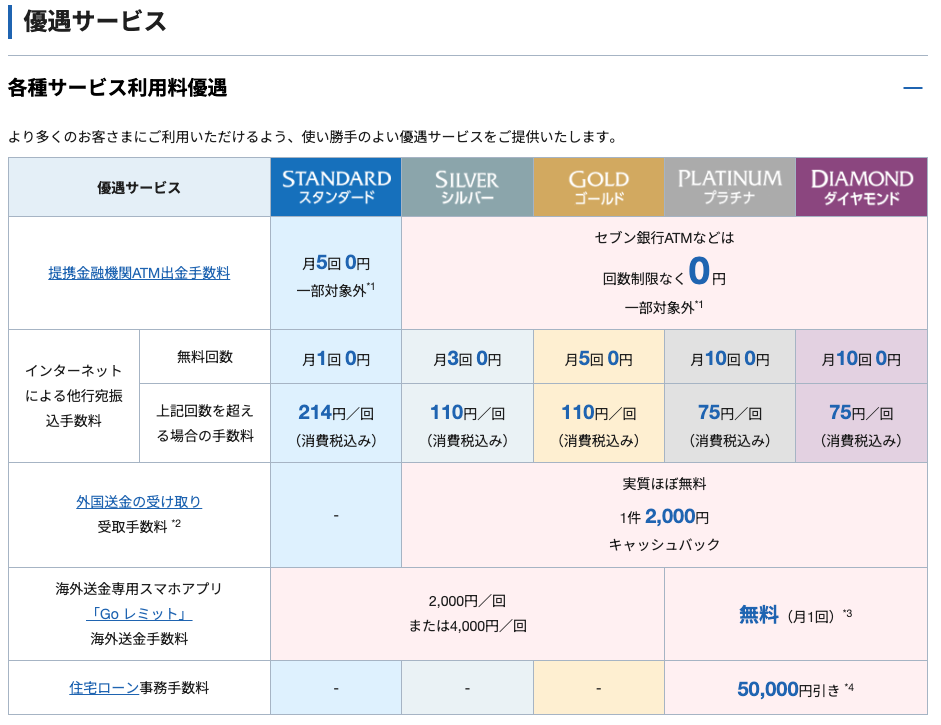The width and height of the screenshot is (941, 725).
Task: Click the 海外送金専用スマホアプリ label
Action: pos(139,589)
